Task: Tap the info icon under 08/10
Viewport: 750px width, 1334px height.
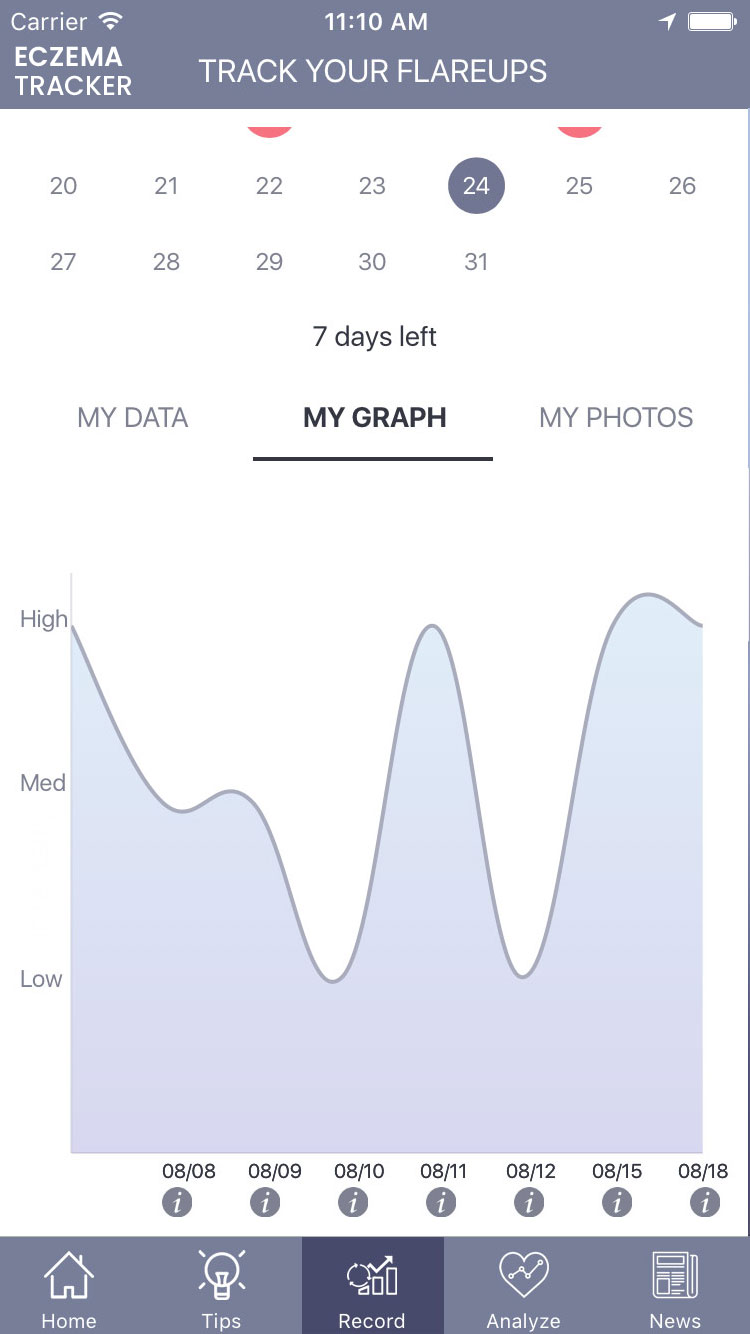Action: point(353,1203)
